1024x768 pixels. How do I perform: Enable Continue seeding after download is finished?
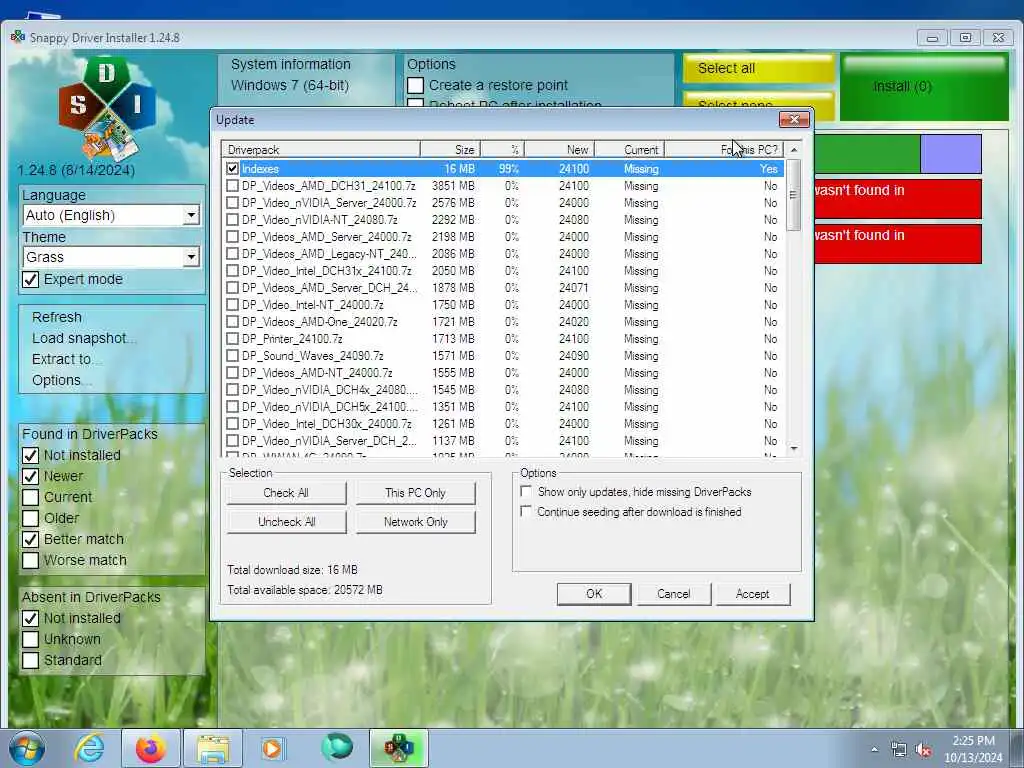(526, 511)
